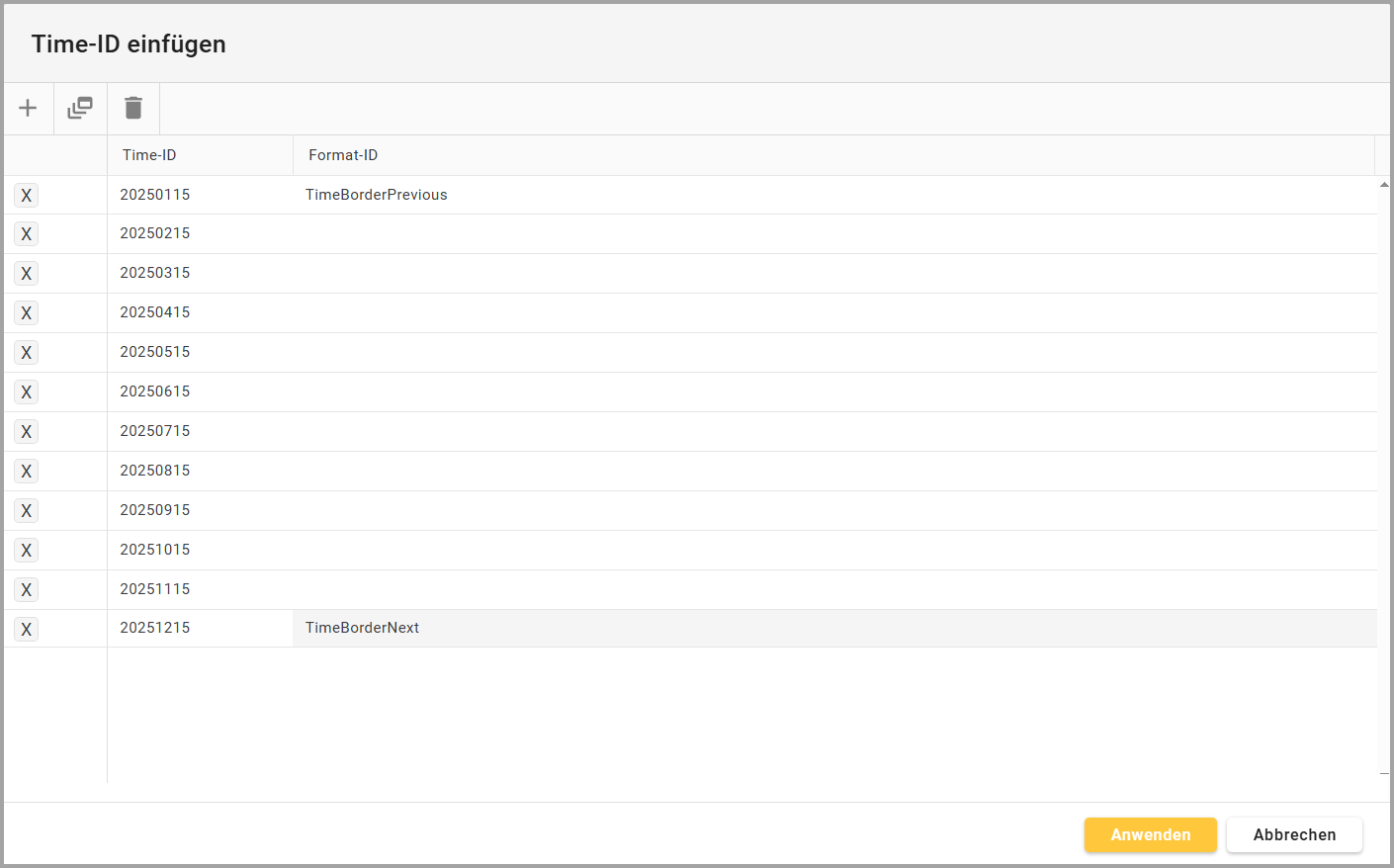Click the plus icon to add row
The height and width of the screenshot is (868, 1394).
click(28, 108)
